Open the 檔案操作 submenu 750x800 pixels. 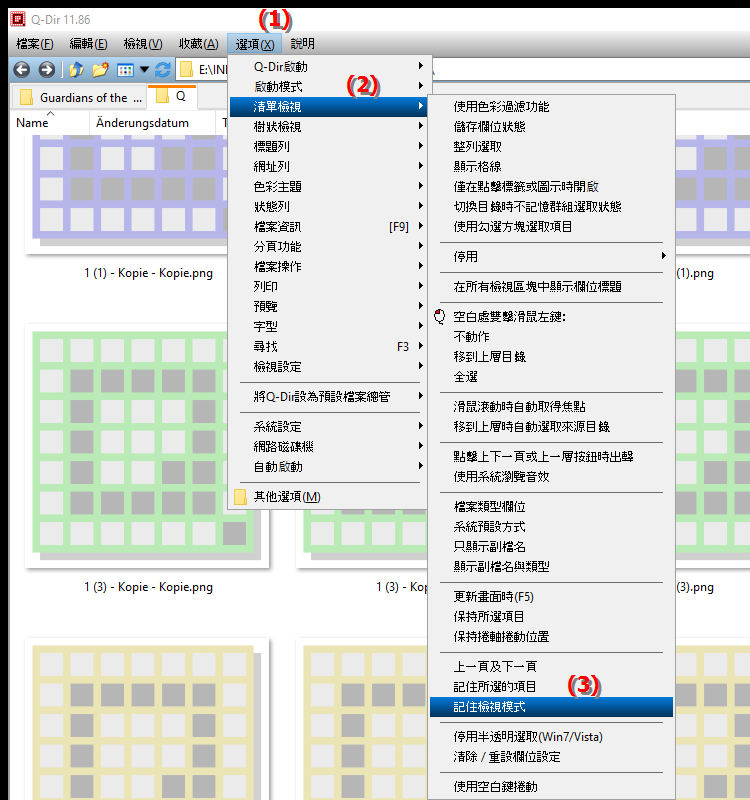[x=328, y=266]
